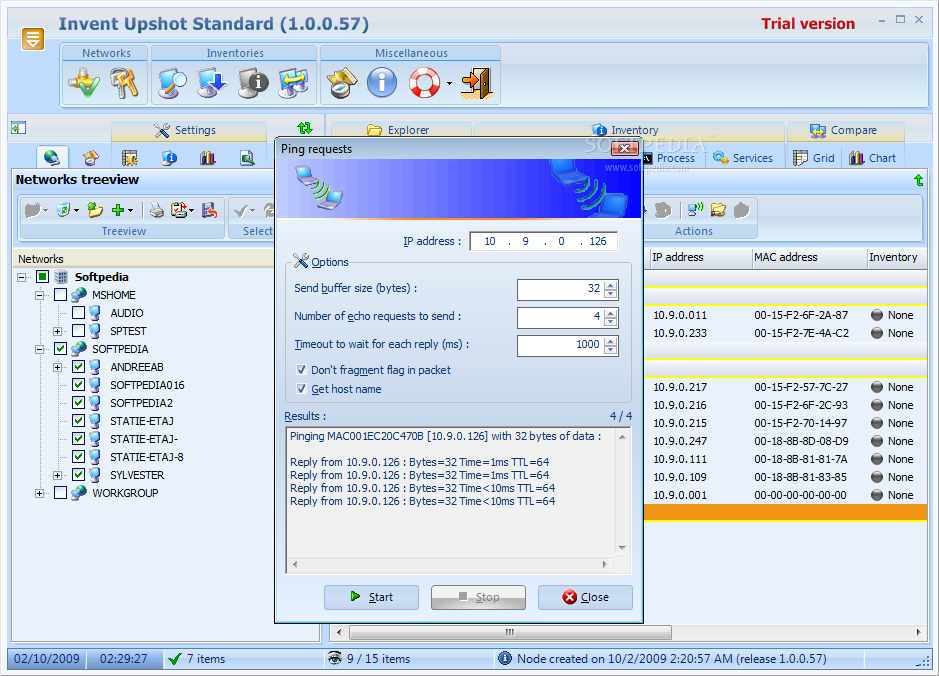939x676 pixels.
Task: Click the folder icon in Actions toolbar
Action: 718,210
